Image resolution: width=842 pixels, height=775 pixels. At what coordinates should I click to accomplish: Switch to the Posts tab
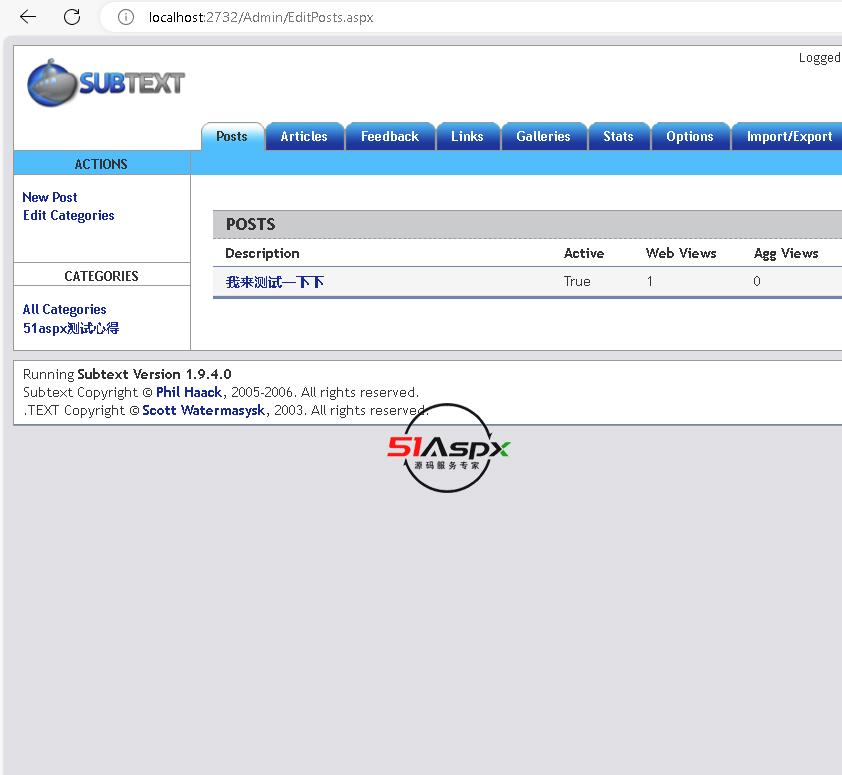pos(232,136)
